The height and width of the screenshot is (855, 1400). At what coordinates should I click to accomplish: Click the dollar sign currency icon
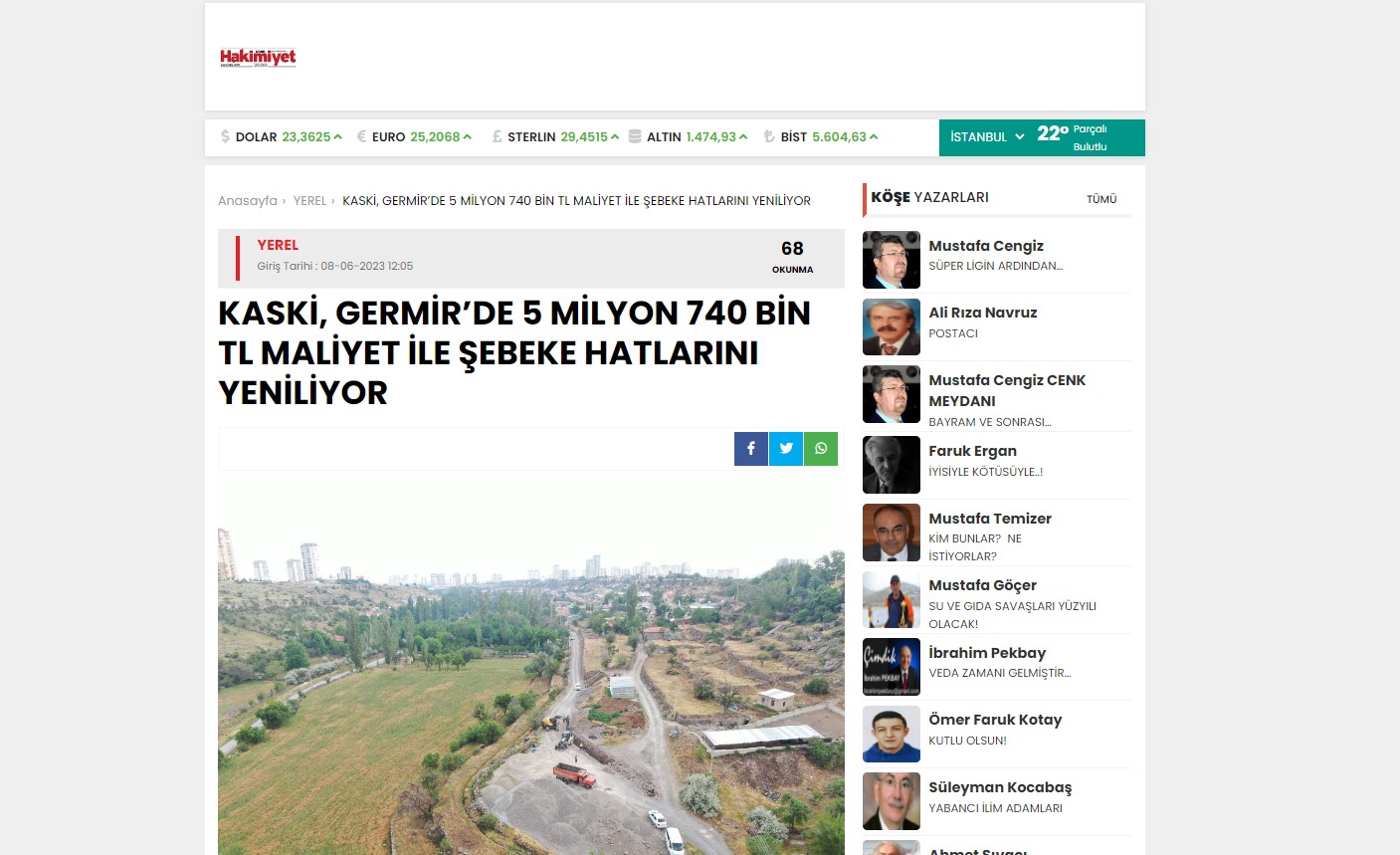[225, 137]
